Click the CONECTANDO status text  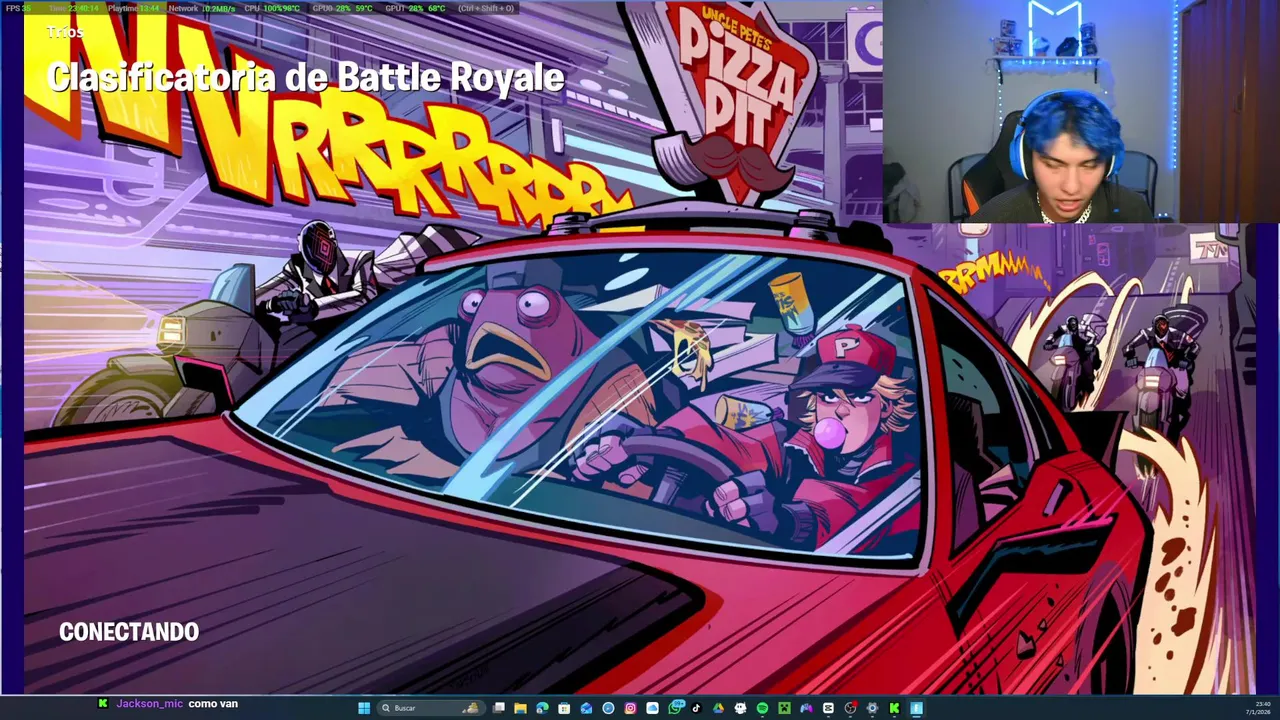(129, 632)
